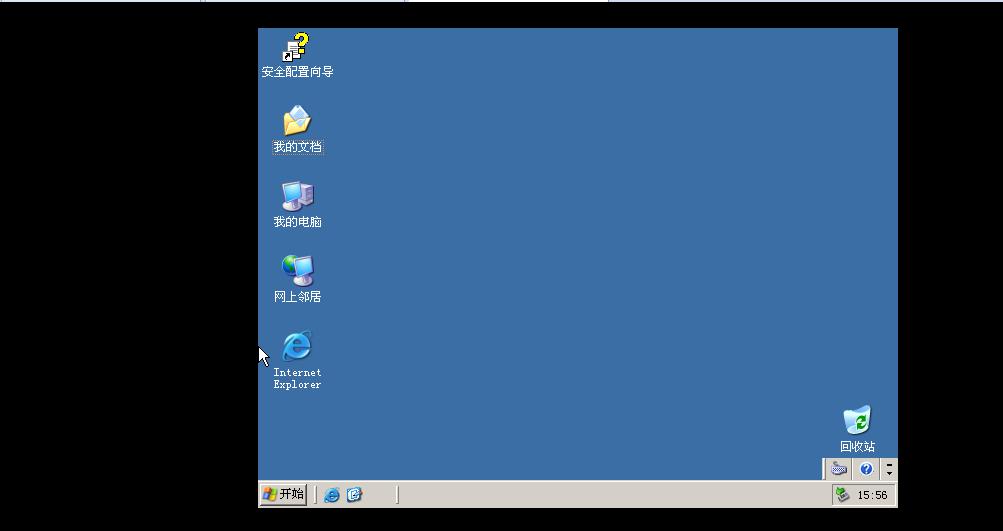Click the 回收站 text label
This screenshot has width=1003, height=531.
[x=857, y=447]
